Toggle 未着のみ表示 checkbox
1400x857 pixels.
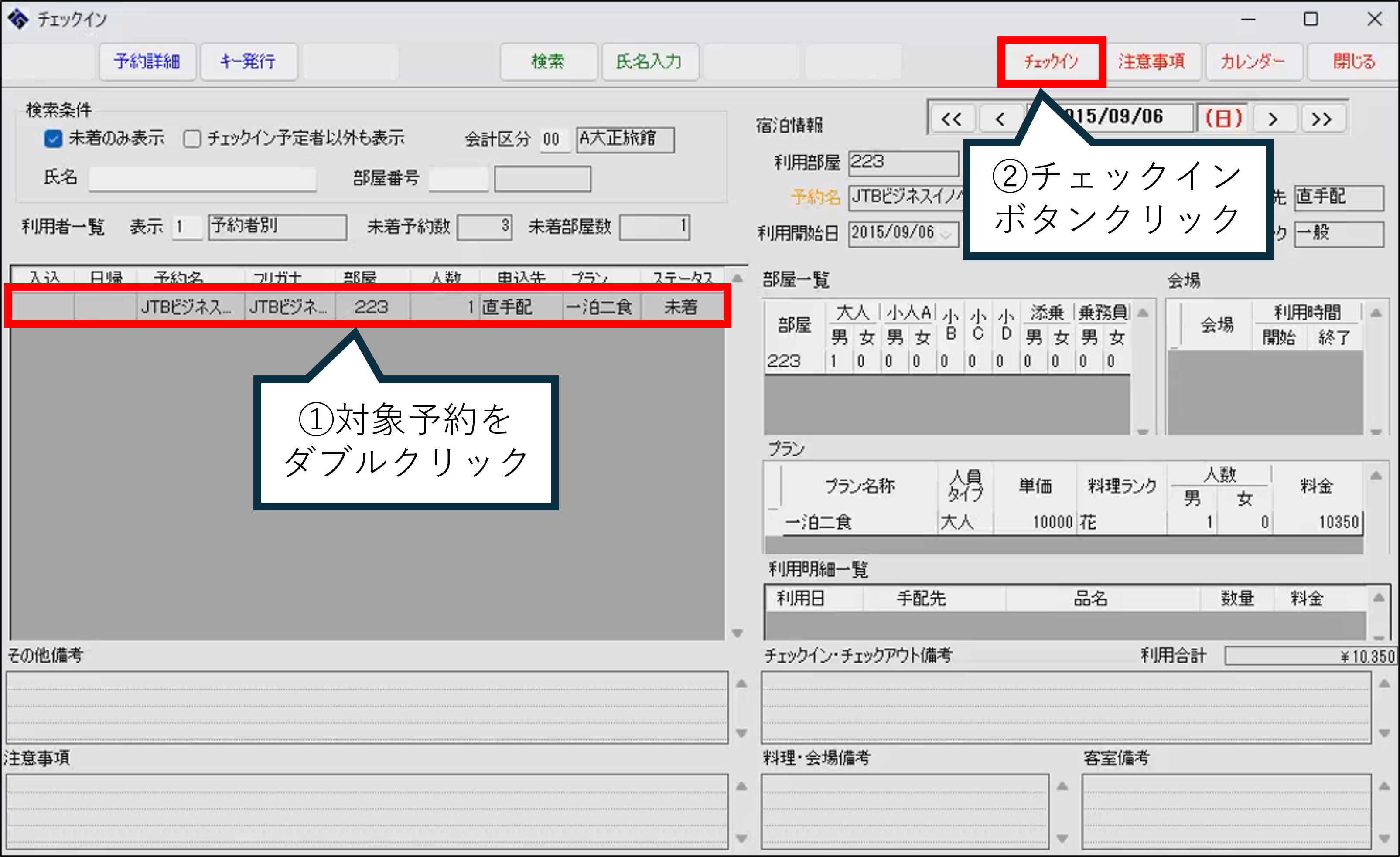tap(53, 139)
